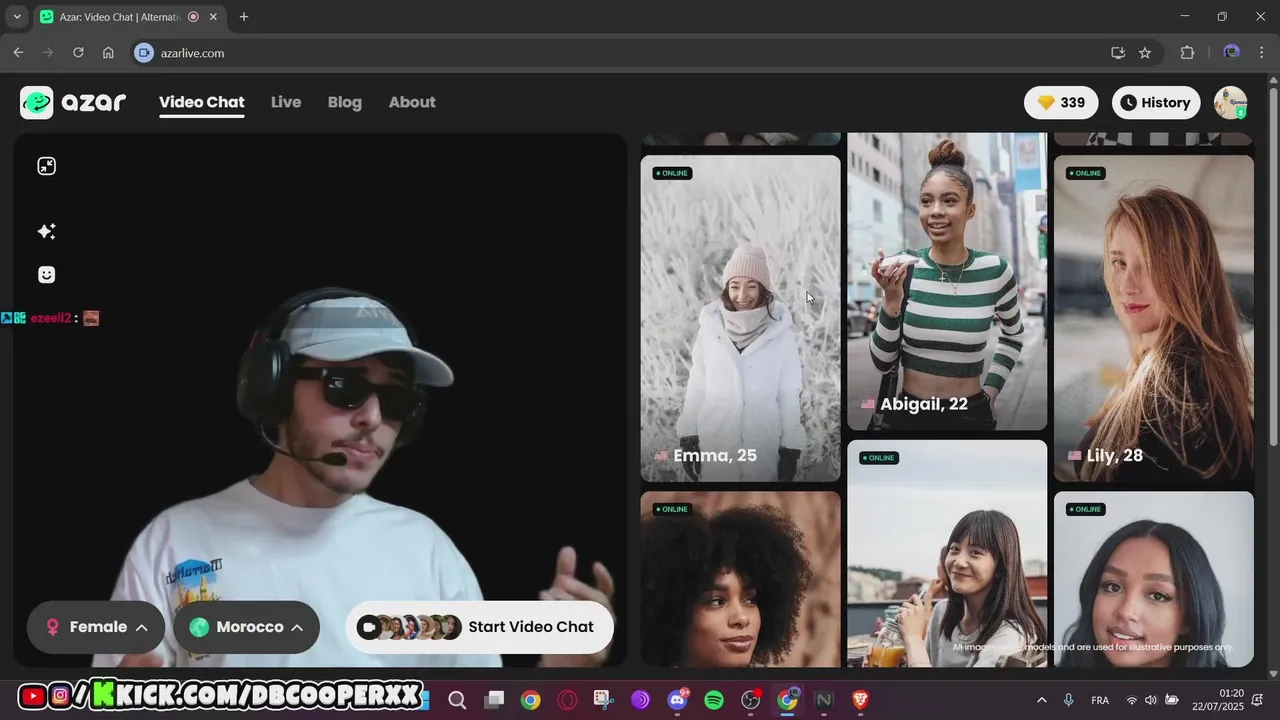The image size is (1280, 720).
Task: Open the woman holding juice card
Action: click(947, 553)
